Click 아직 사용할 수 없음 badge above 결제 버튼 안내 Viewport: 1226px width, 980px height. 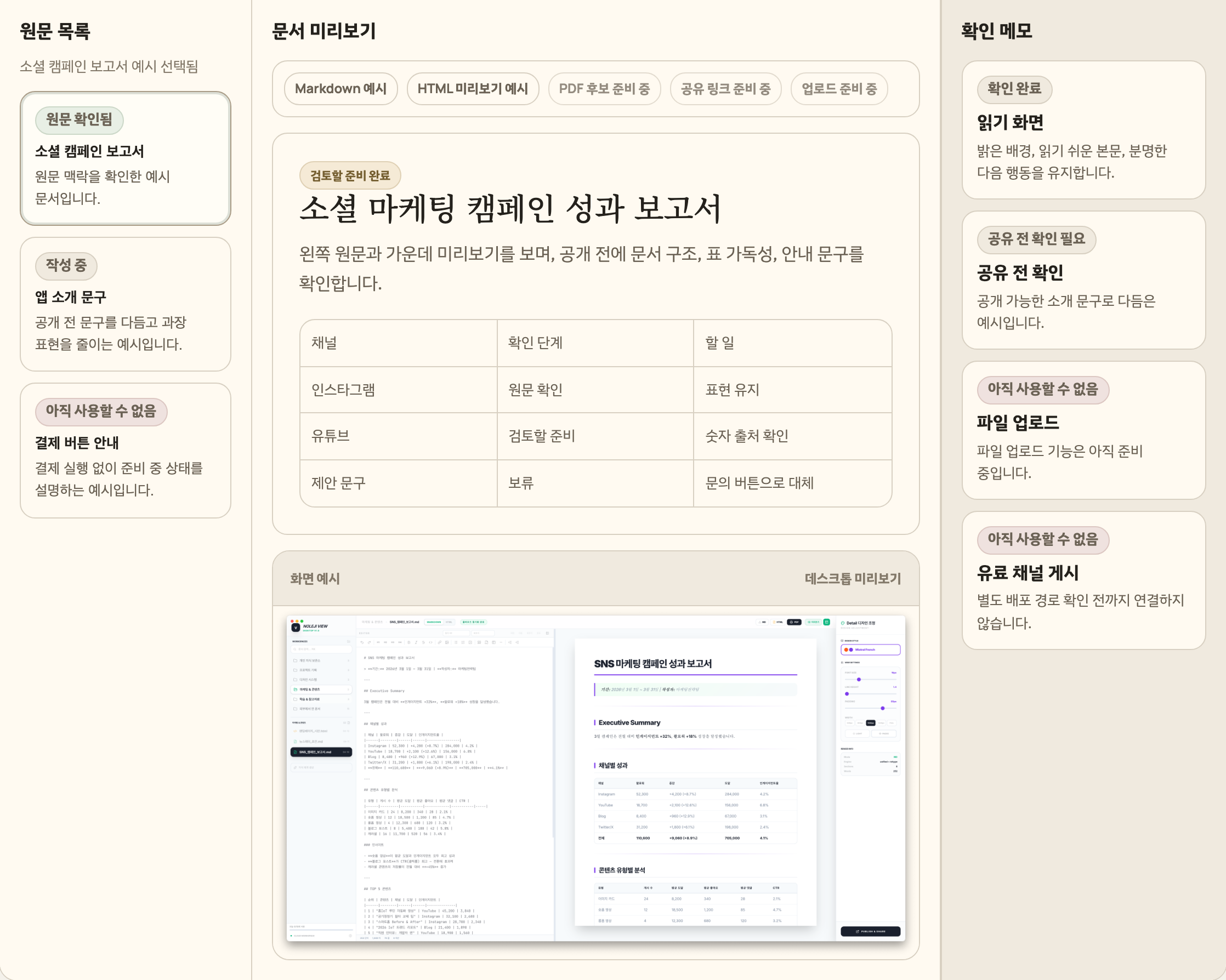coord(101,412)
